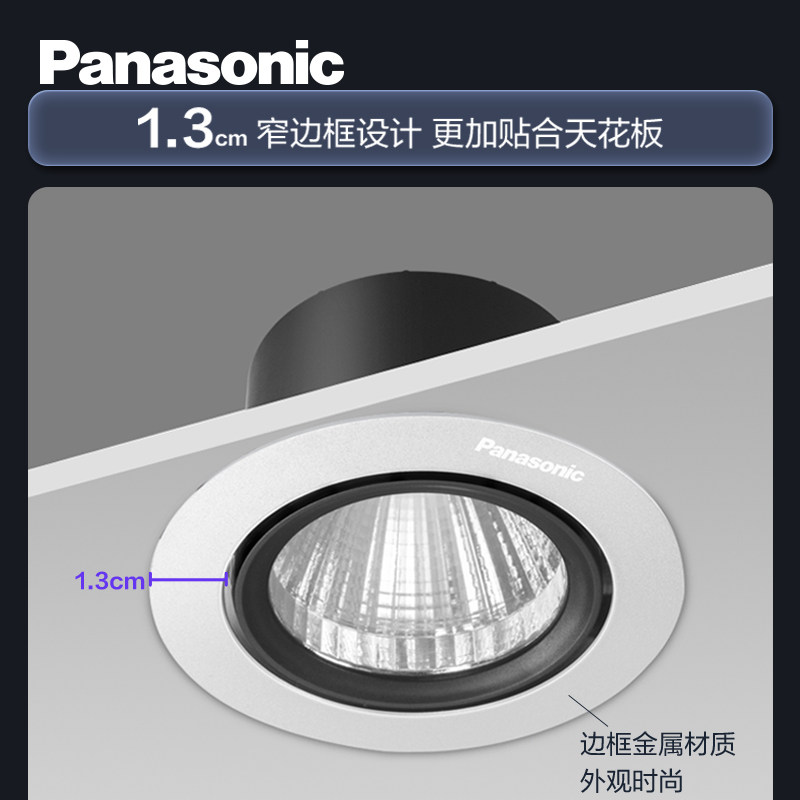
Task: Click the 窄边框设计 text in banner
Action: (x=339, y=133)
